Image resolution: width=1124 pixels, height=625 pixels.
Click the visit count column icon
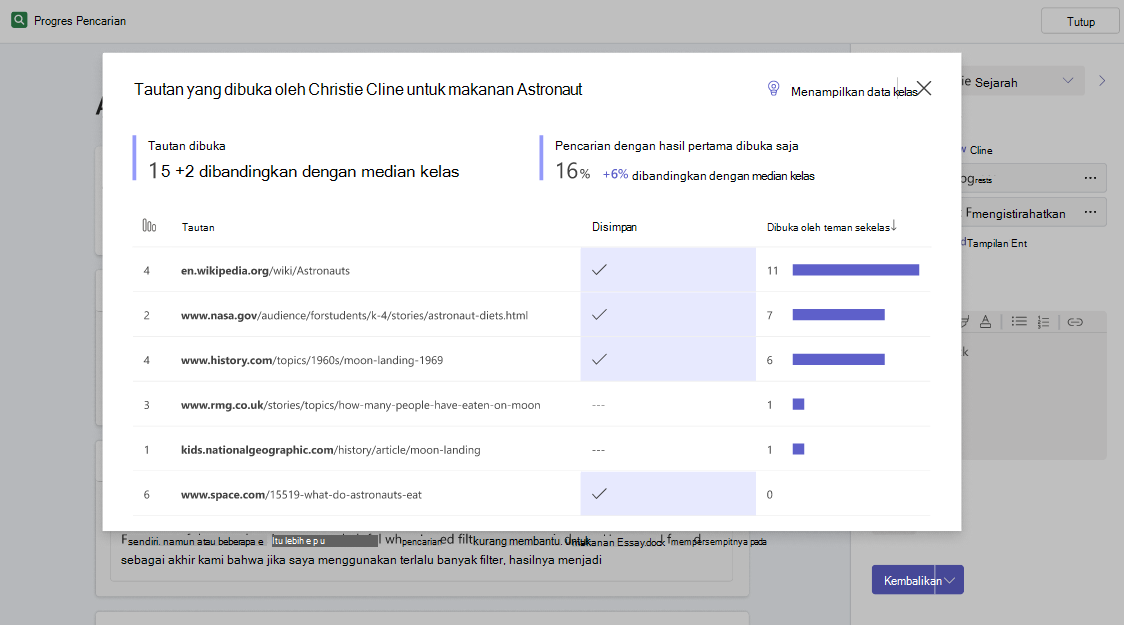coord(149,226)
